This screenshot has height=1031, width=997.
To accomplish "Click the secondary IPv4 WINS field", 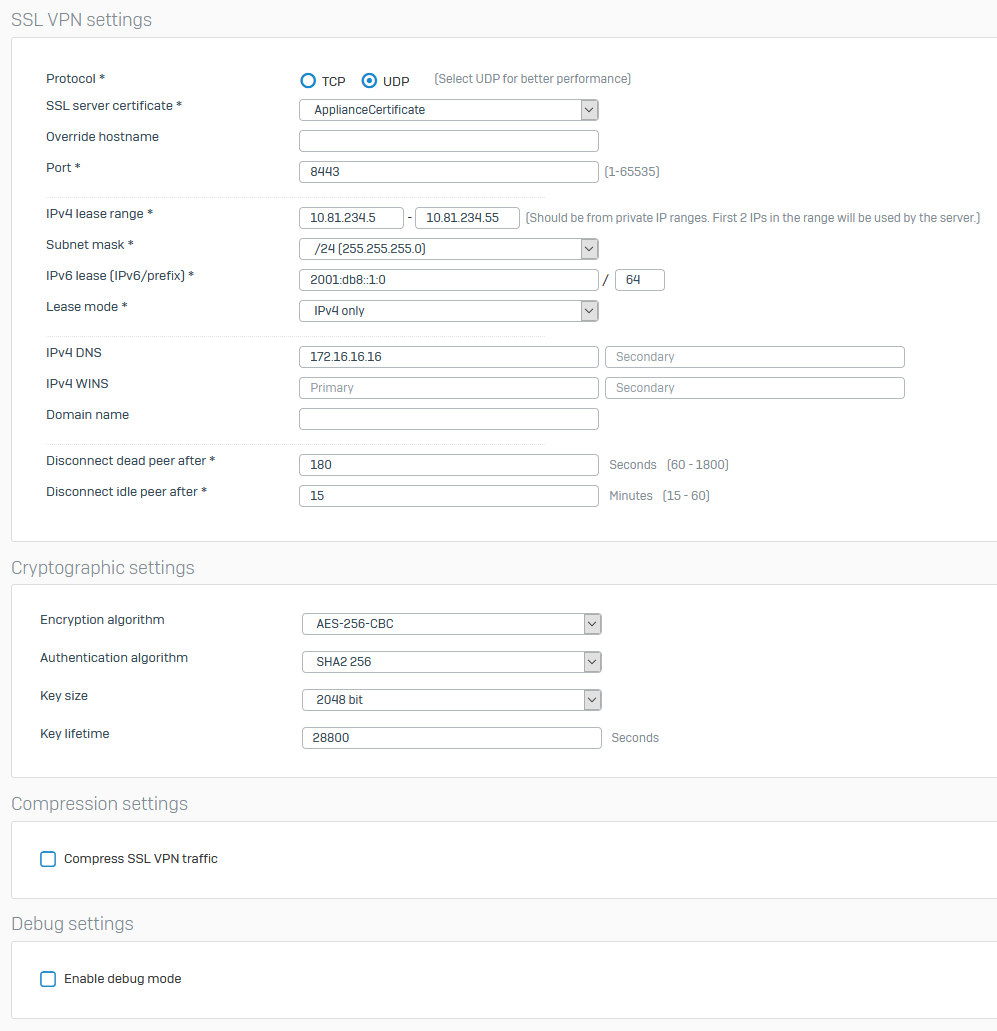I will pos(754,388).
